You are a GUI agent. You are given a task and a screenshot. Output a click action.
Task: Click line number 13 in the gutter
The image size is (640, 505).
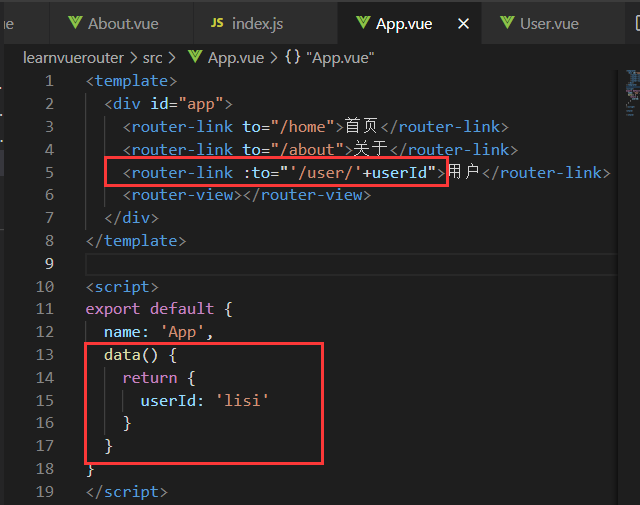(45, 355)
